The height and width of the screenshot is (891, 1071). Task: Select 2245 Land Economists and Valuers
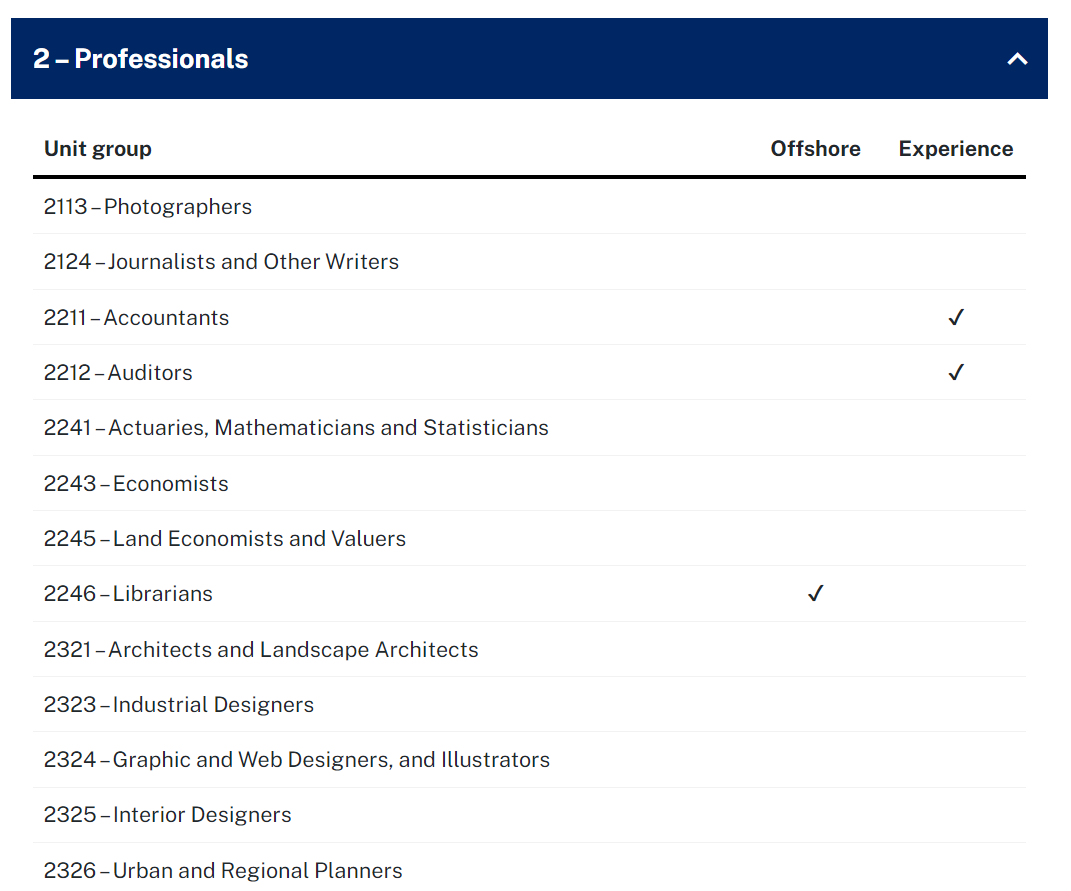[x=225, y=539]
